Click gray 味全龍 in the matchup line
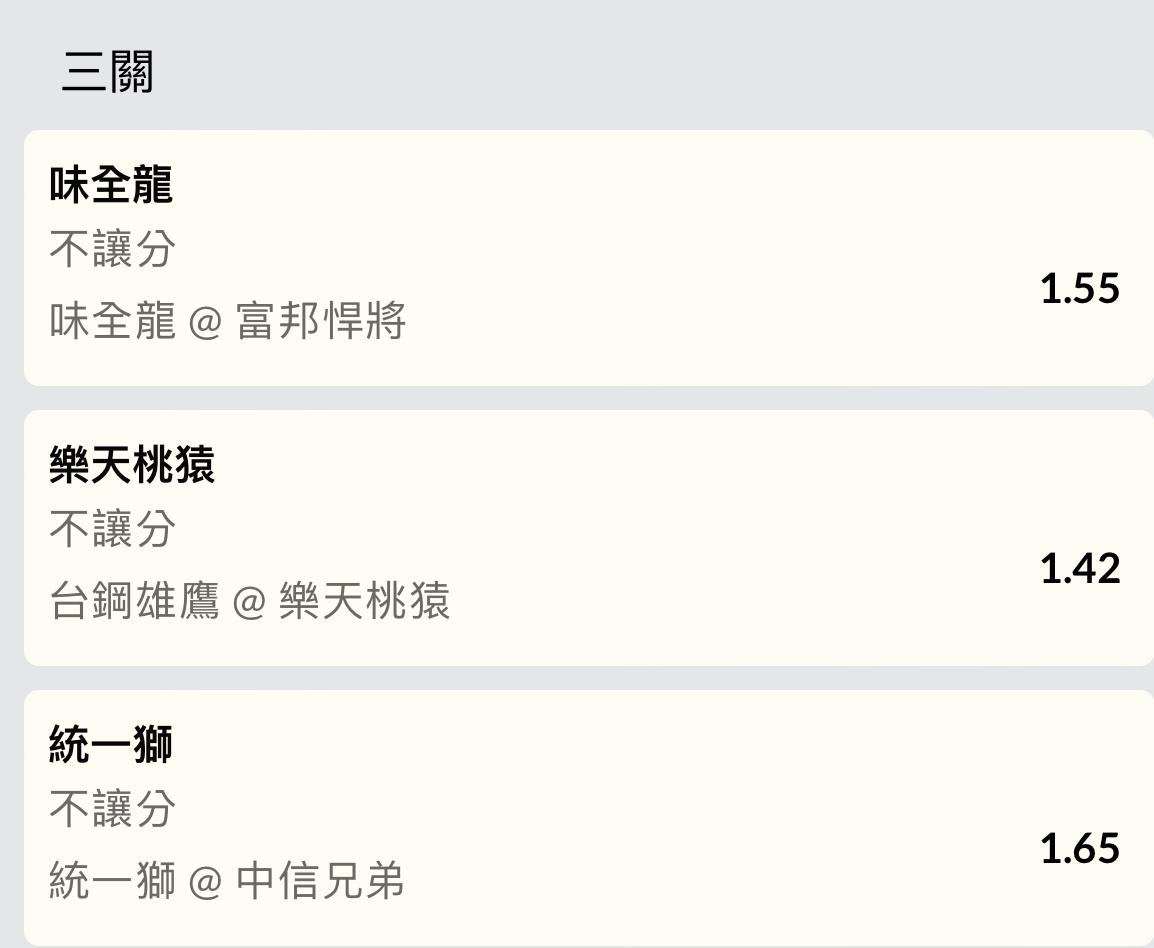 pos(112,322)
